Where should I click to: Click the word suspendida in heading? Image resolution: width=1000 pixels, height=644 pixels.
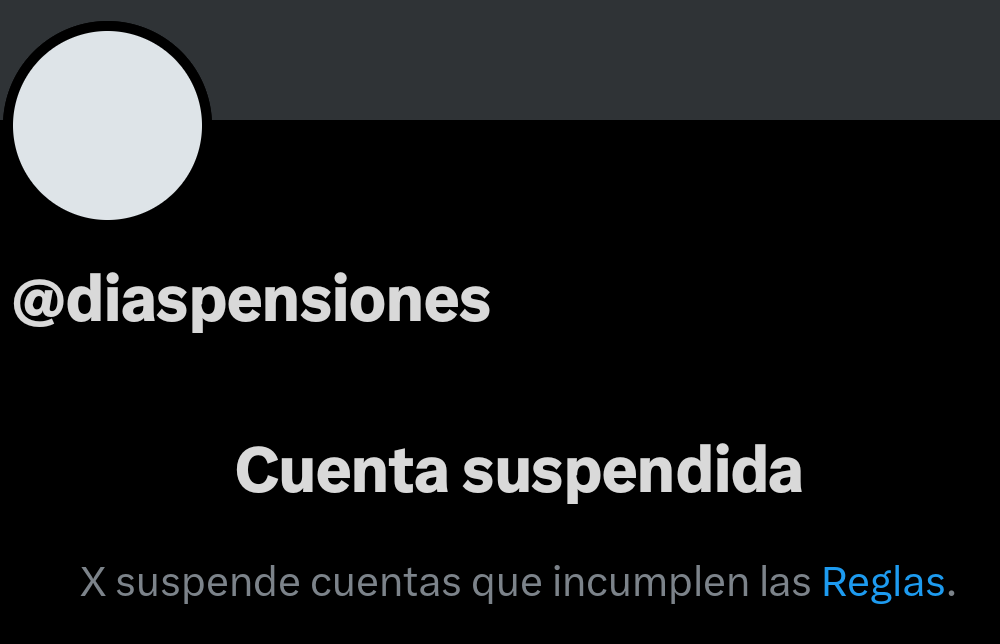[x=632, y=473]
